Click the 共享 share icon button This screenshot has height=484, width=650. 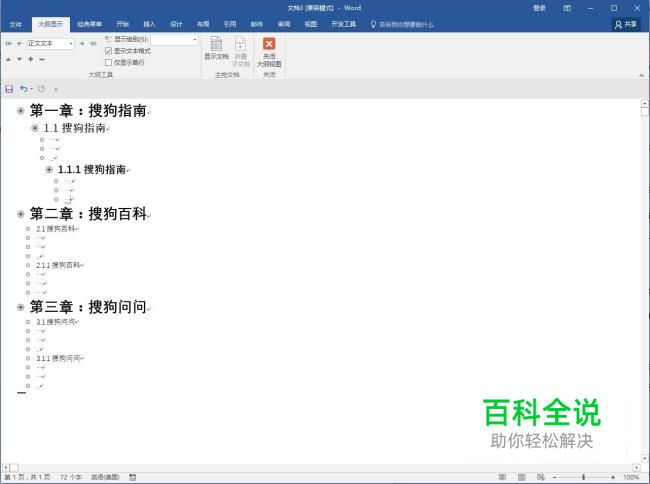pos(626,24)
